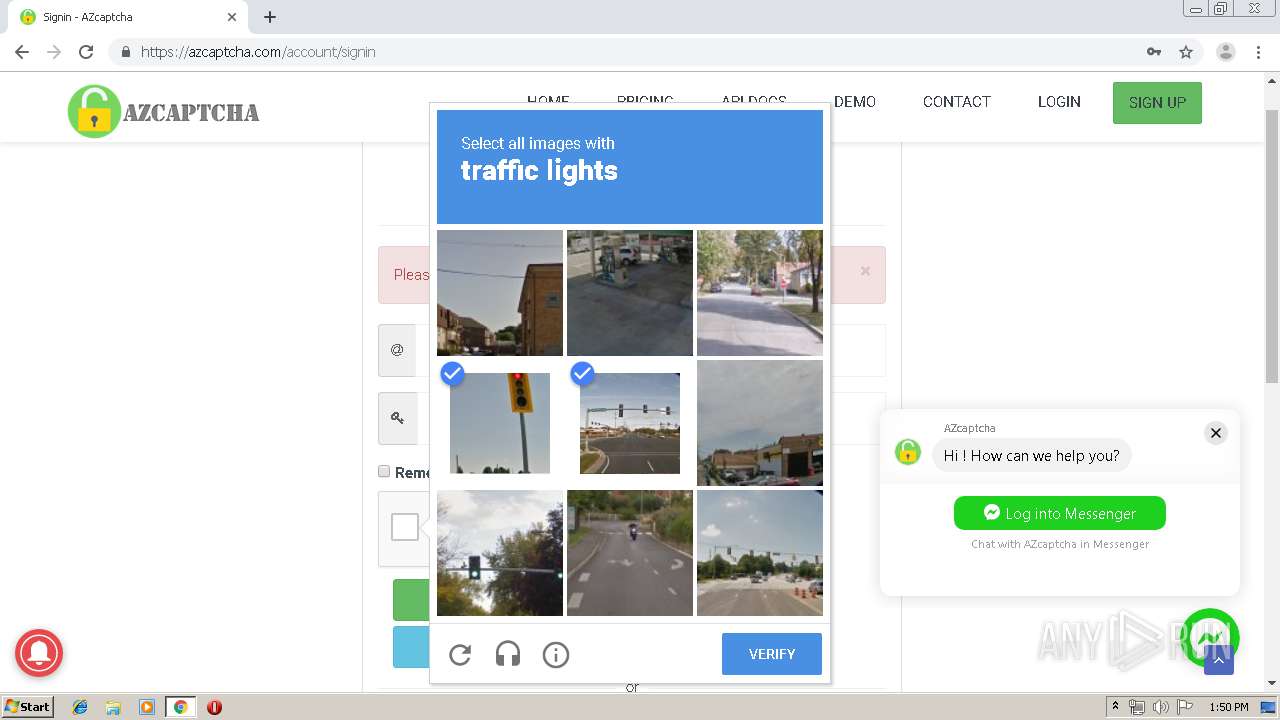
Task: Select the tree-lined street captcha tile
Action: pyautogui.click(x=760, y=293)
